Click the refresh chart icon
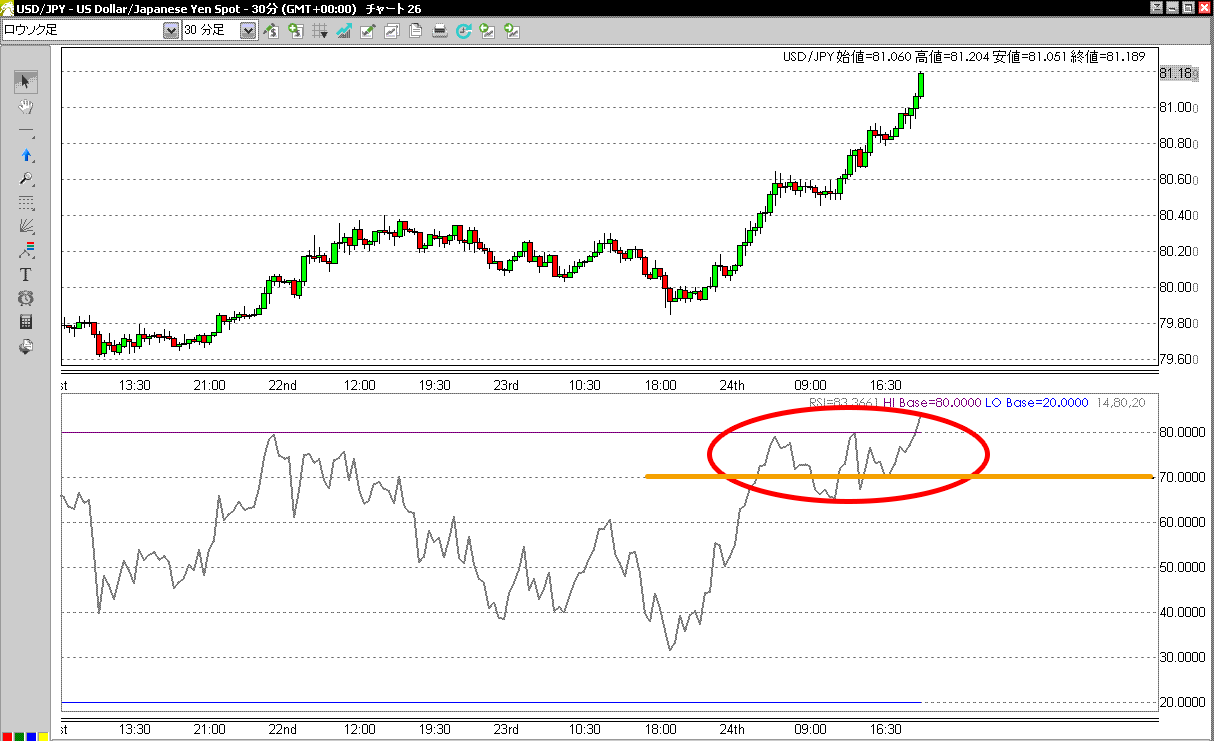The width and height of the screenshot is (1214, 741). coord(463,31)
